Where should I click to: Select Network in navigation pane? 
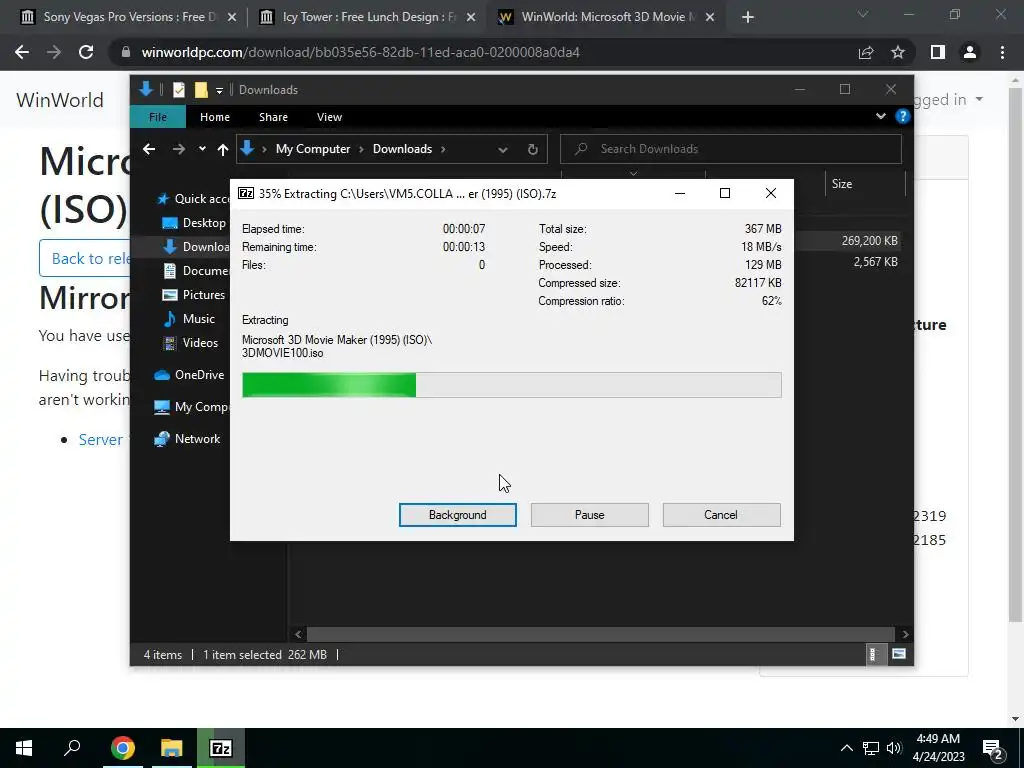187,439
